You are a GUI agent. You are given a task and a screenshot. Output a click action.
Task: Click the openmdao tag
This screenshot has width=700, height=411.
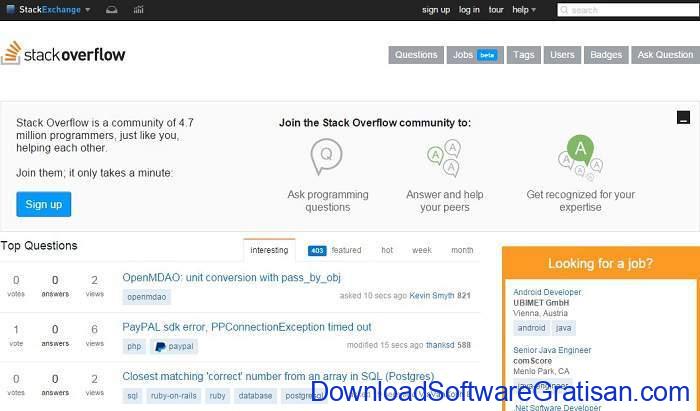[x=146, y=297]
